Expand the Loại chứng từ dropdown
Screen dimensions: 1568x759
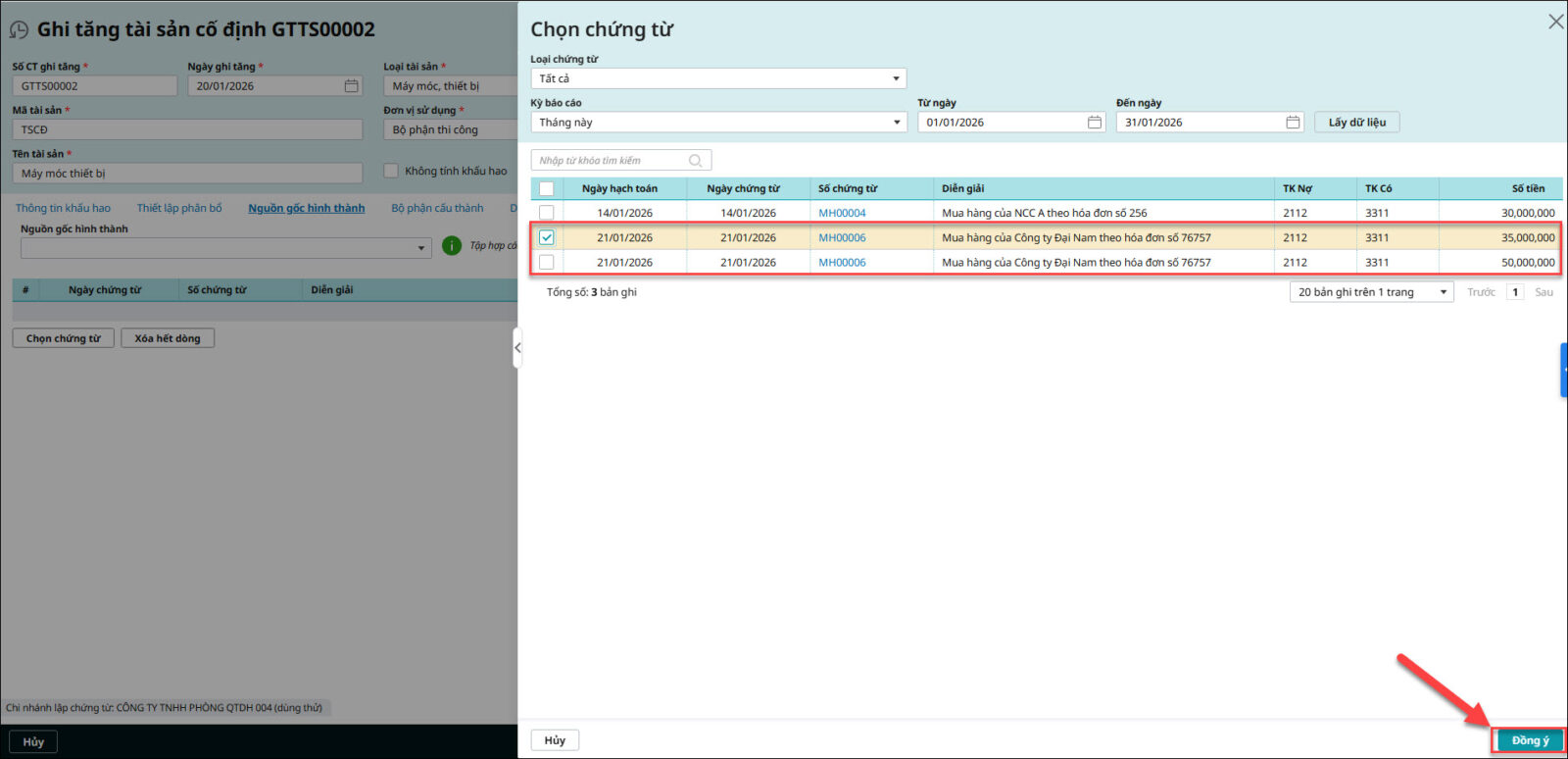(718, 78)
